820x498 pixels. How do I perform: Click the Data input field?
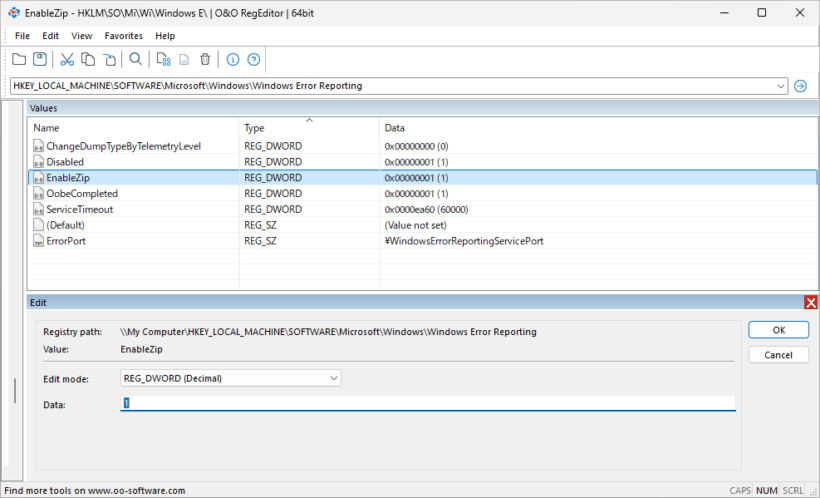click(428, 403)
